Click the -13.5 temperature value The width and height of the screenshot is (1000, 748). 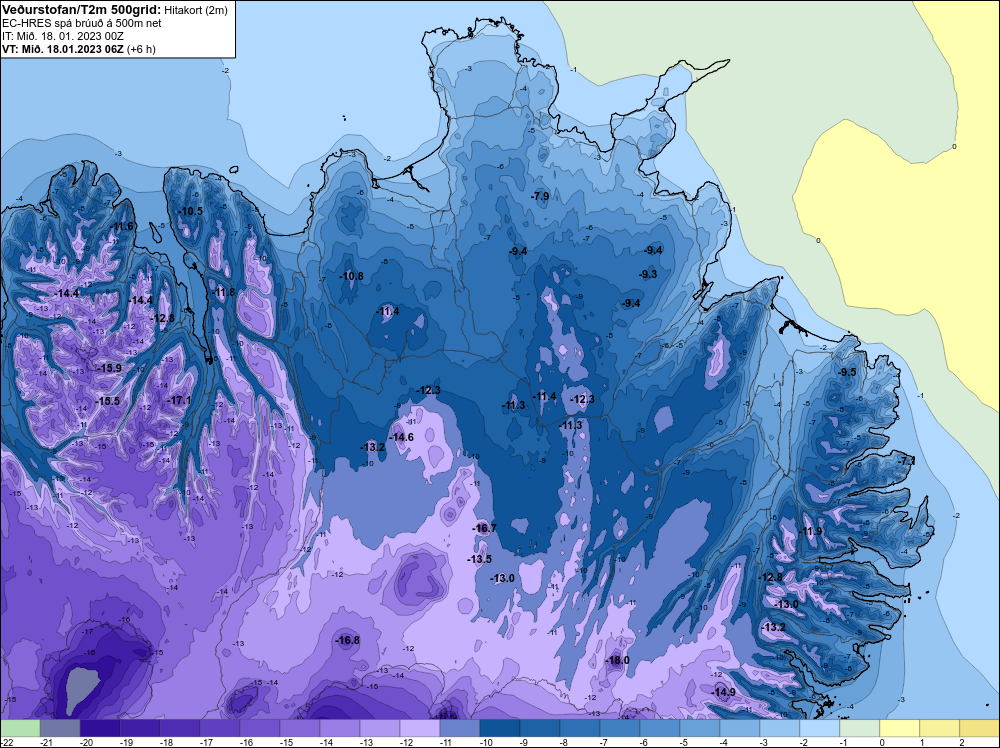tap(480, 559)
